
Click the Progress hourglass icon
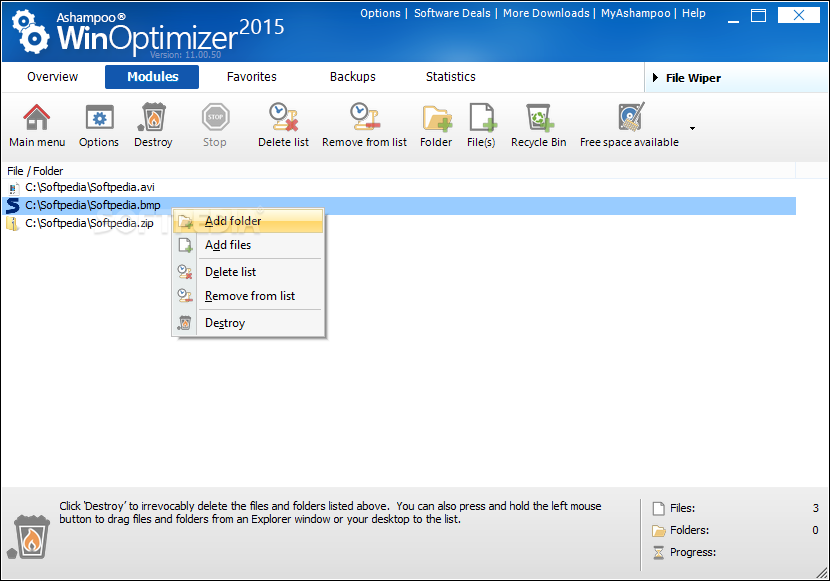(x=658, y=552)
